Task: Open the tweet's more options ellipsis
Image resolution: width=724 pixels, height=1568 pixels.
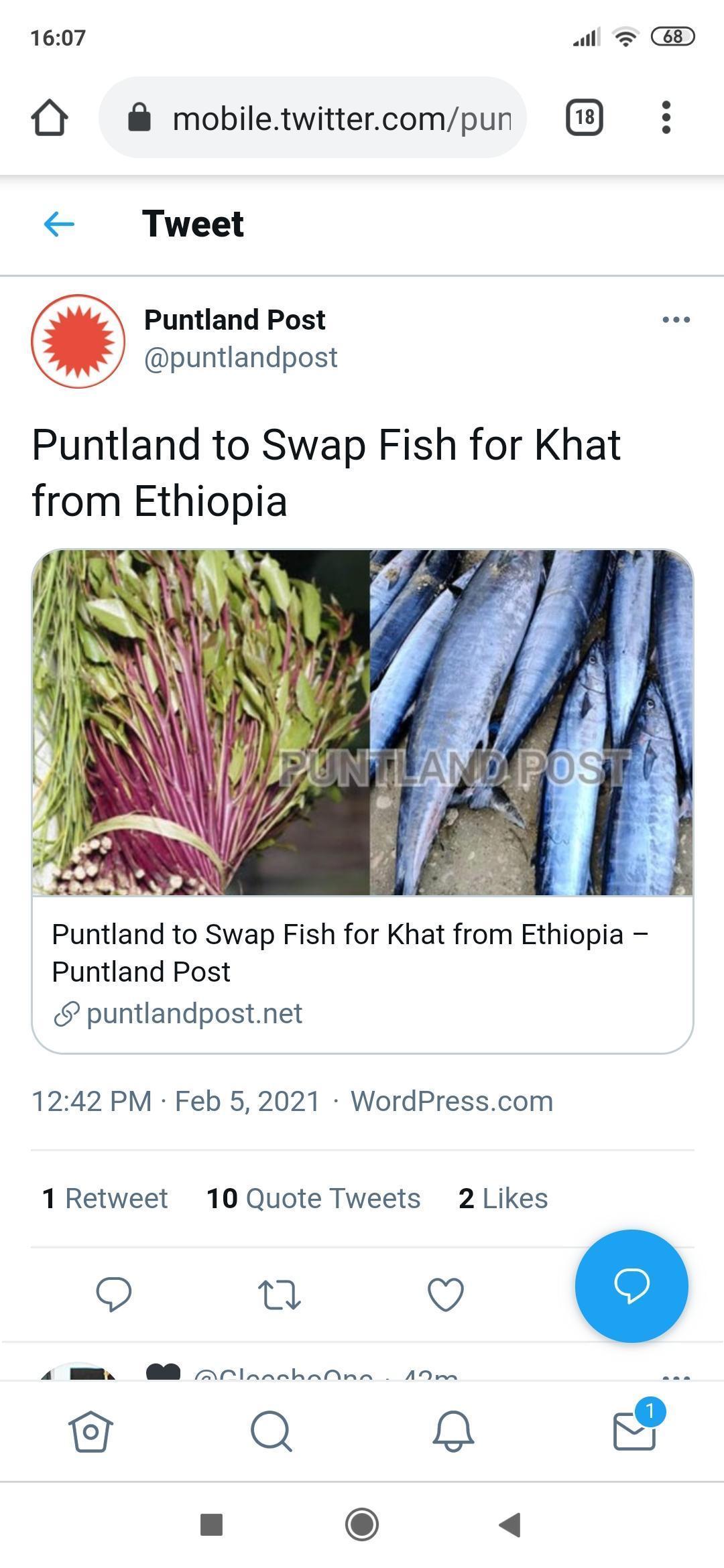Action: [676, 320]
